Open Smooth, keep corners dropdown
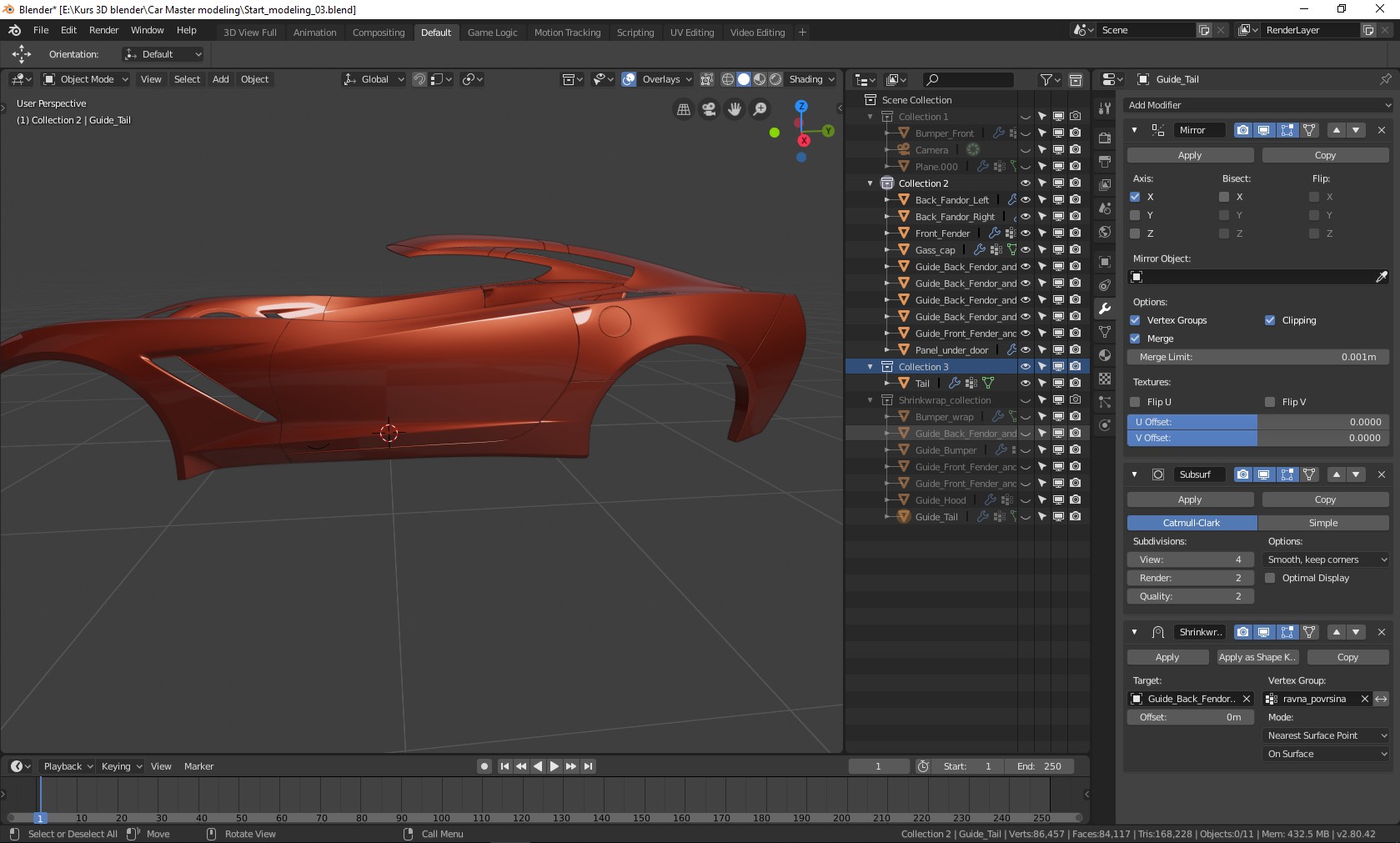 [x=1325, y=559]
